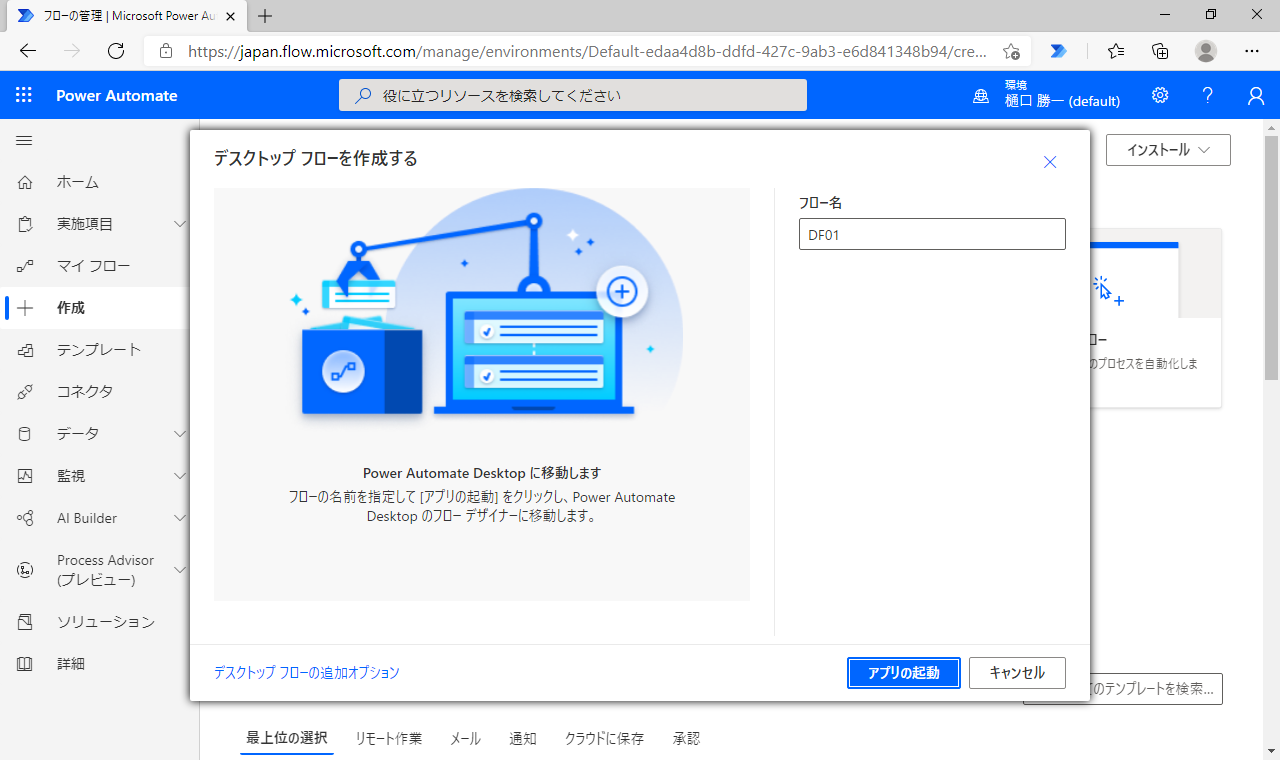This screenshot has height=760, width=1280.
Task: Click アプリの起動 button
Action: pos(904,673)
